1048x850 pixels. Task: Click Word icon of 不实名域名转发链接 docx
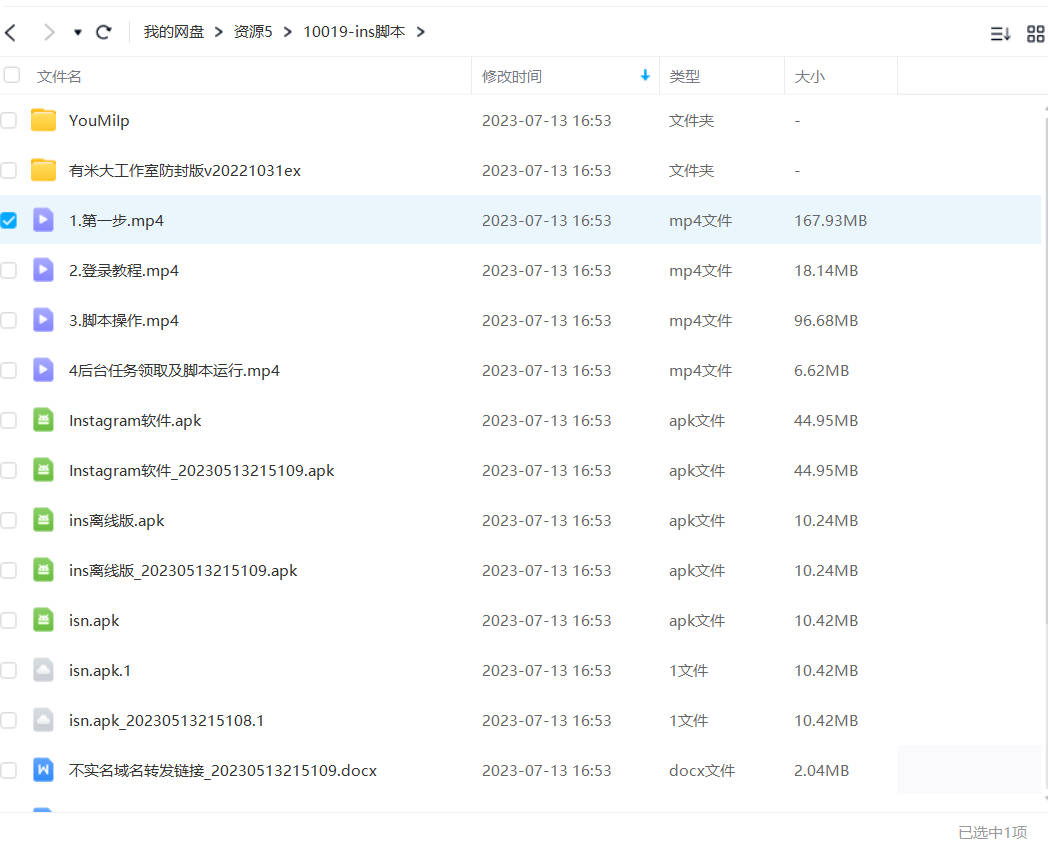point(43,770)
